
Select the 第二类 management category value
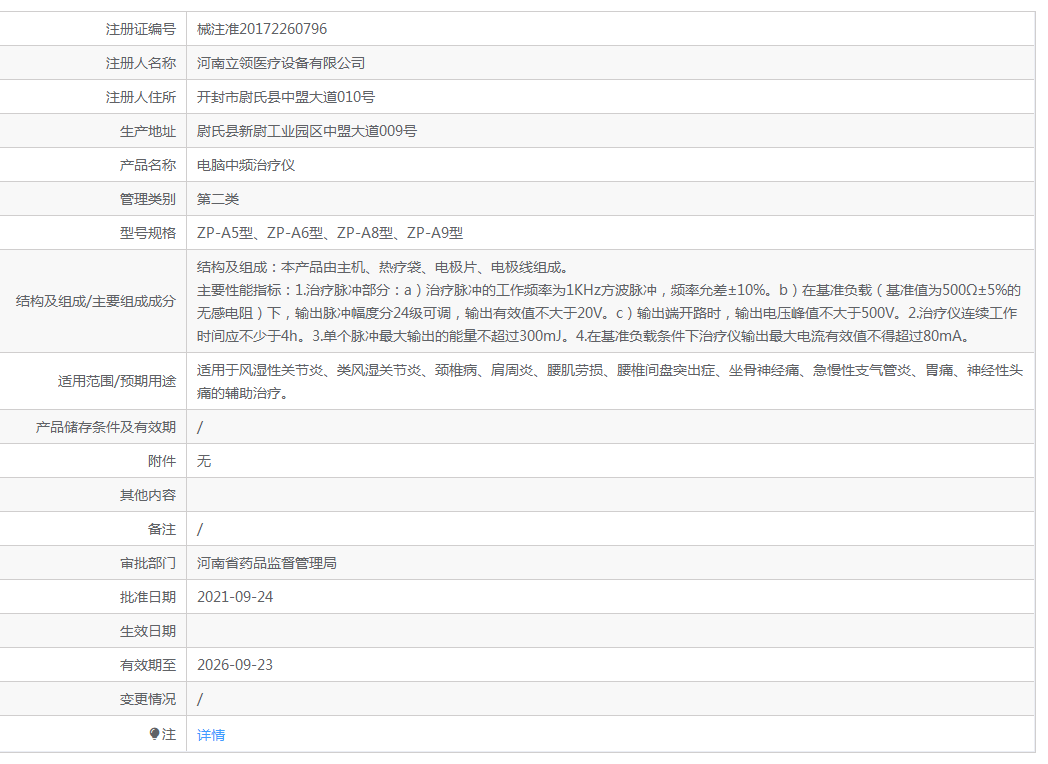coord(218,199)
